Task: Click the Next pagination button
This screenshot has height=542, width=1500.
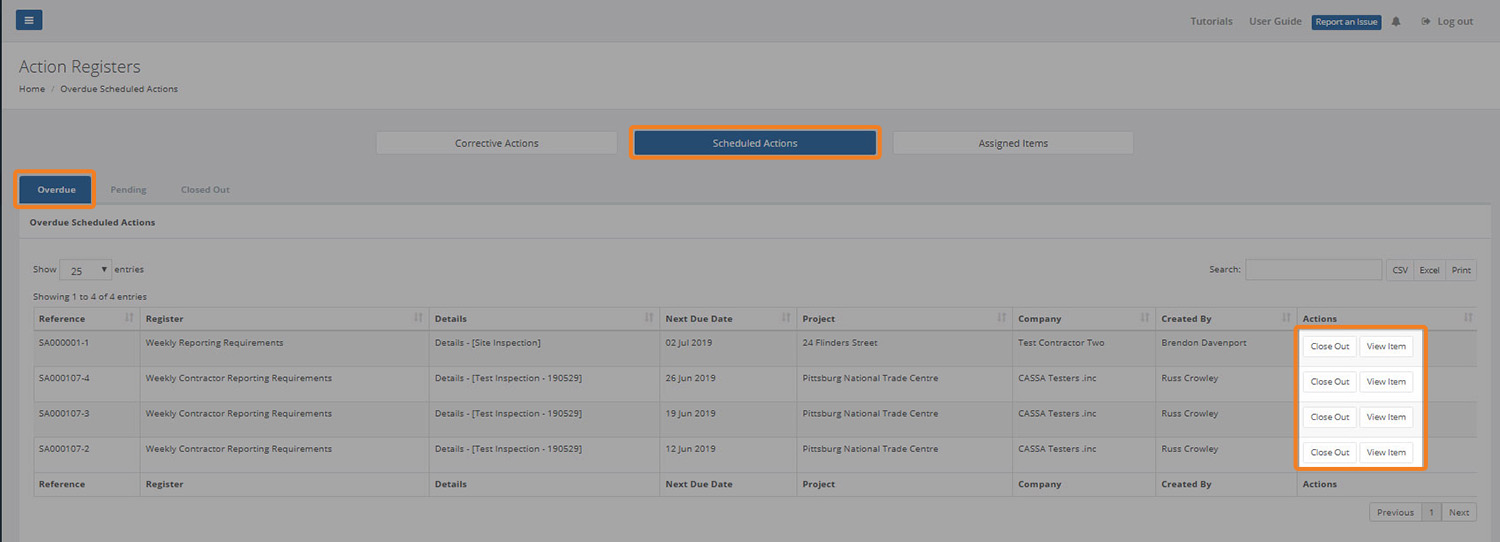Action: [x=1459, y=513]
